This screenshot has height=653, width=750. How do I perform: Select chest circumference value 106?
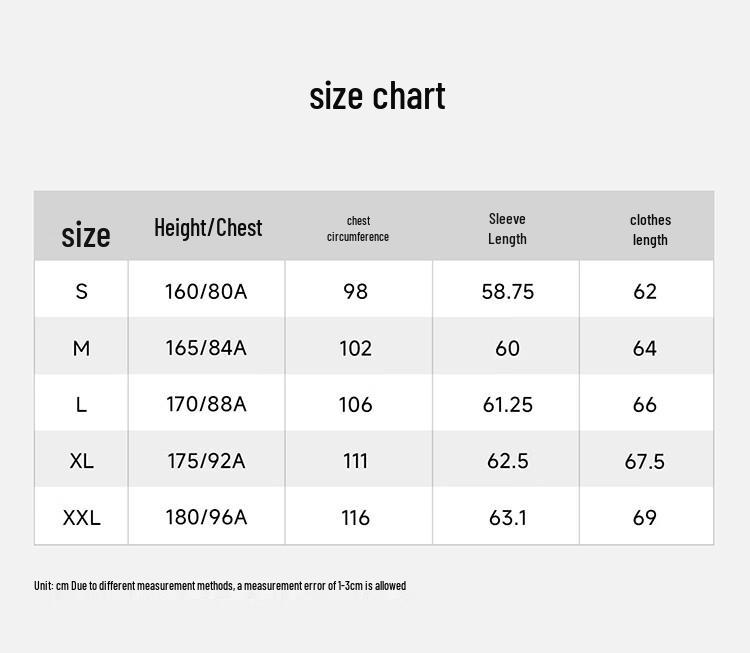[355, 405]
